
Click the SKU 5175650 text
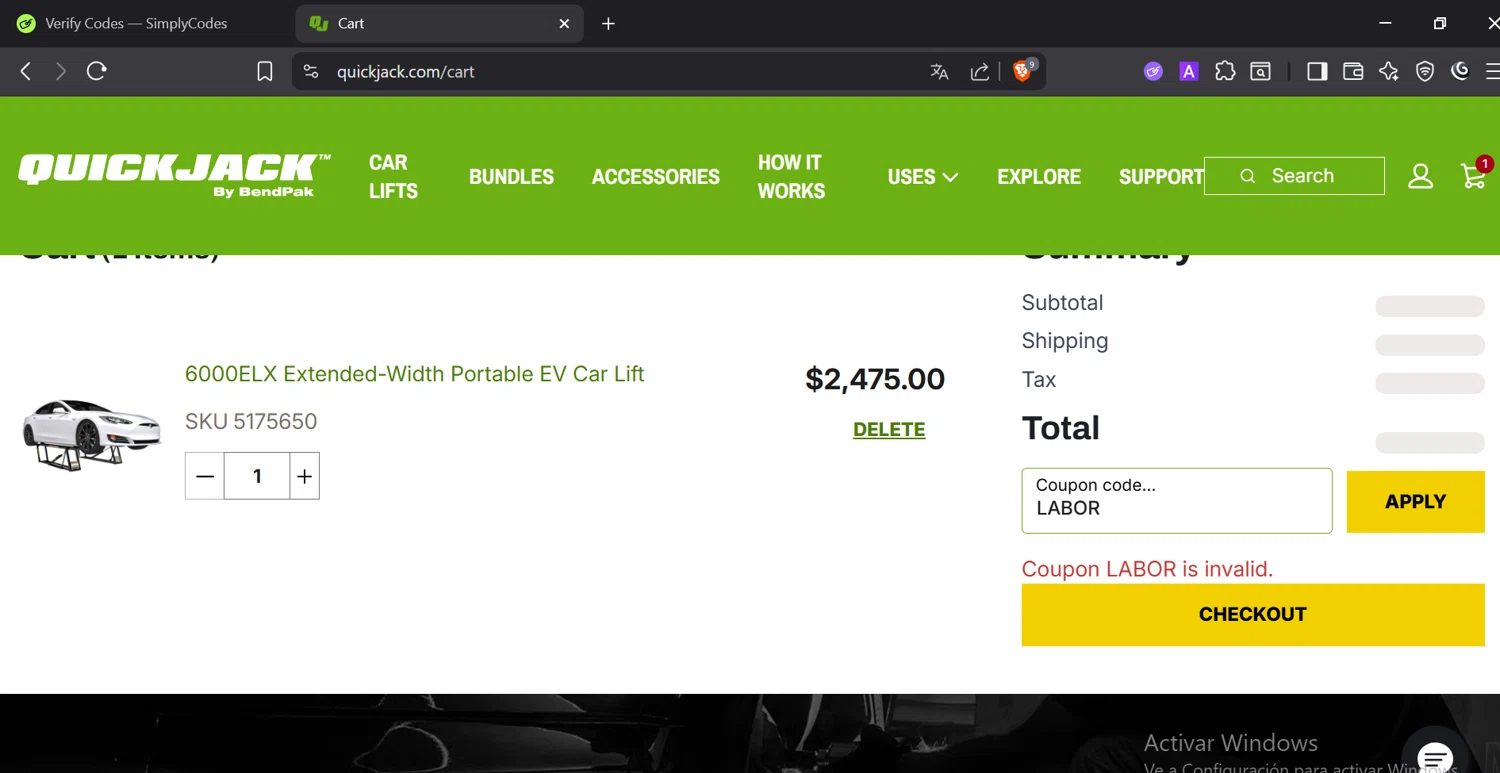[x=251, y=421]
